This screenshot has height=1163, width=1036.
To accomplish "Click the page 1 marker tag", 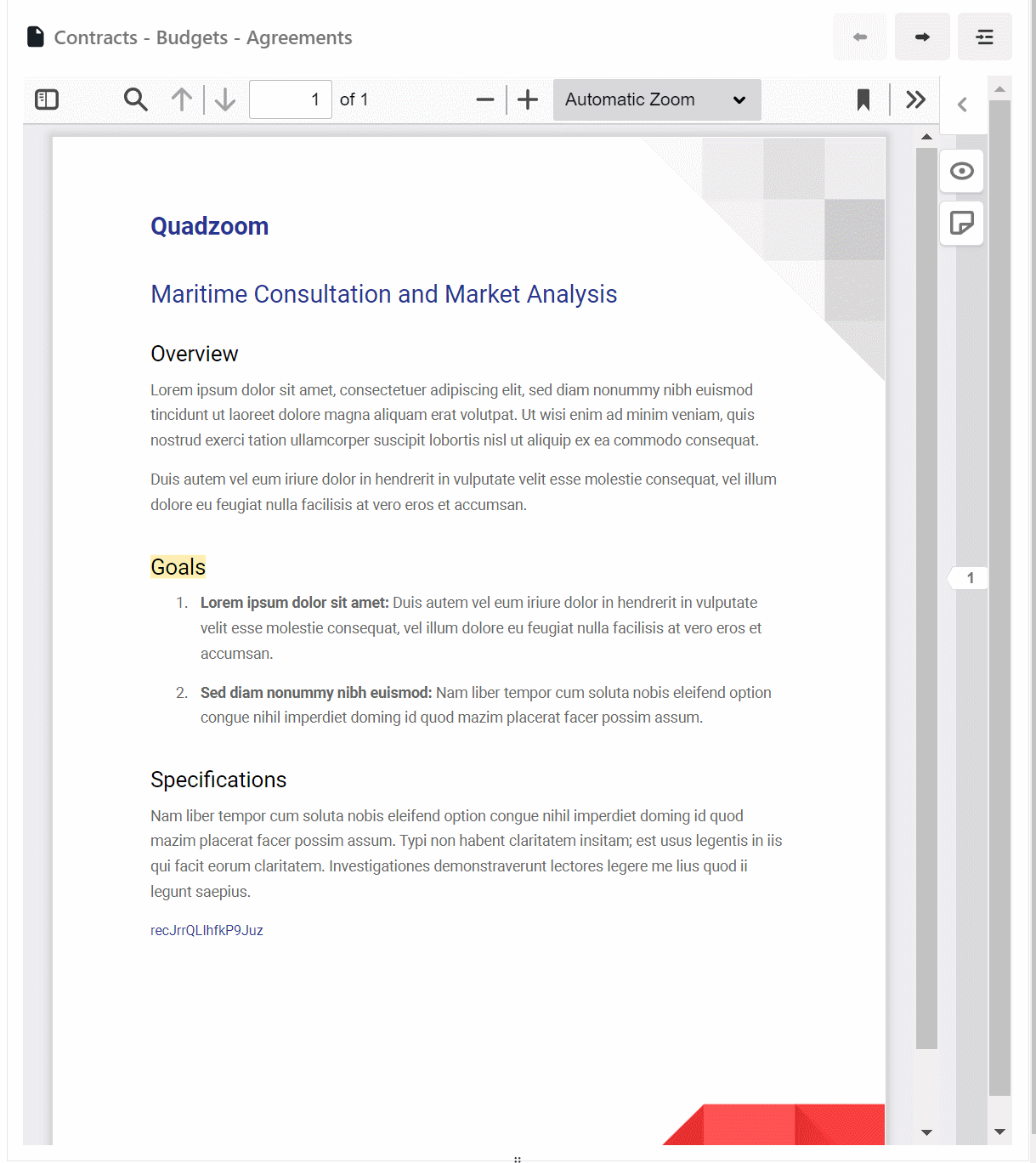I will click(970, 578).
